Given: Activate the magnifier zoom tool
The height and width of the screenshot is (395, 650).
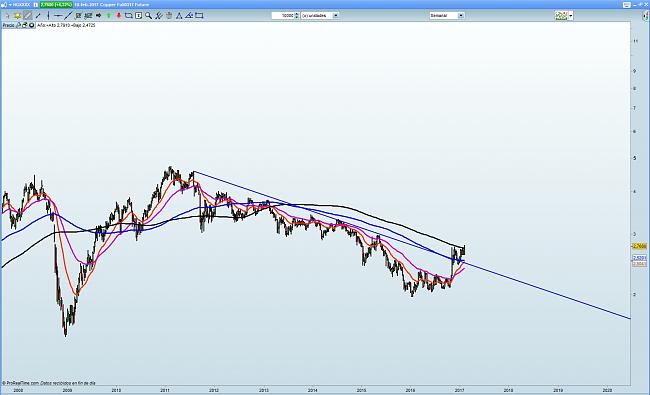Looking at the screenshot, I should (148, 16).
